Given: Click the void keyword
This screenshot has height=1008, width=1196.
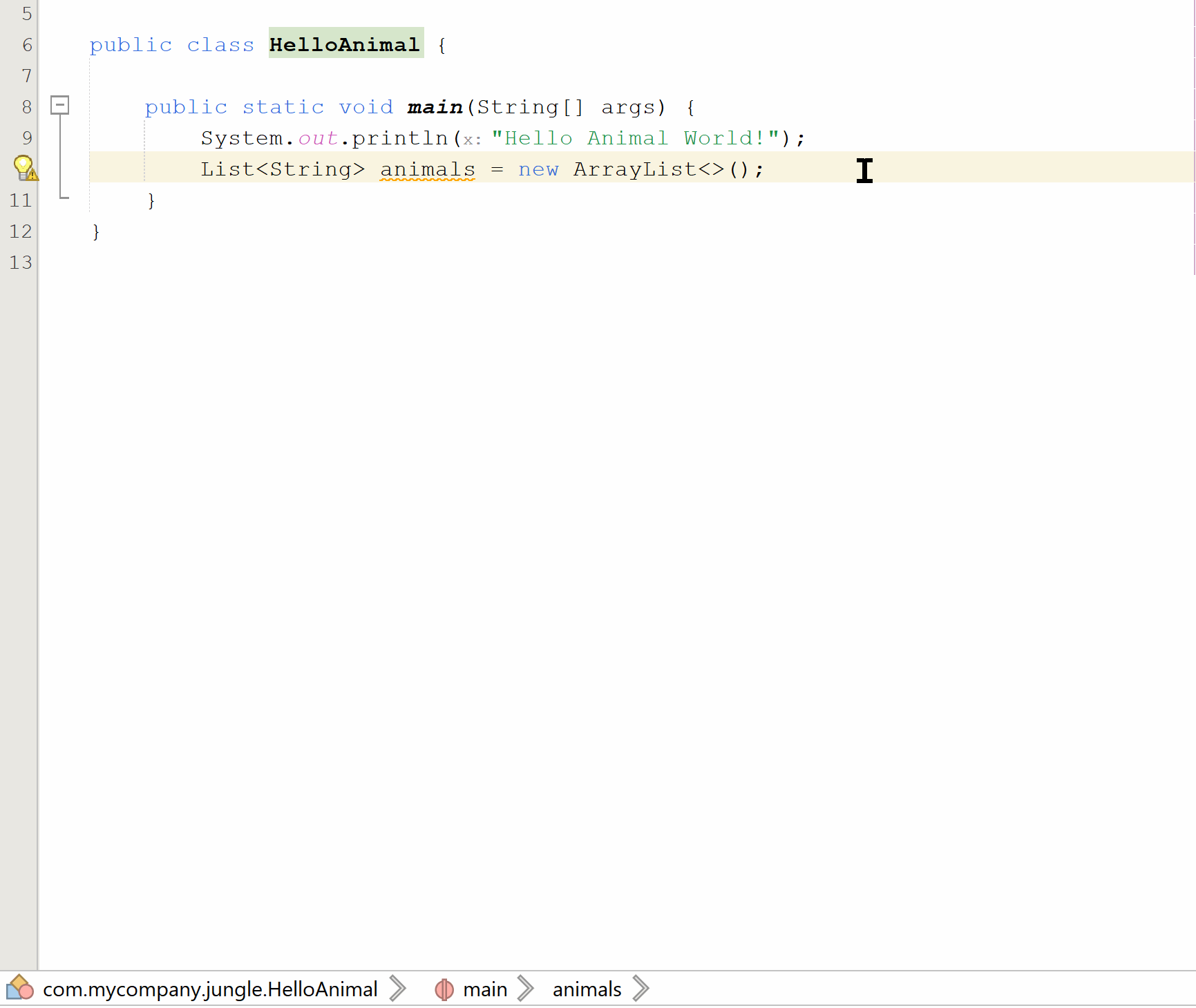Looking at the screenshot, I should coord(366,107).
